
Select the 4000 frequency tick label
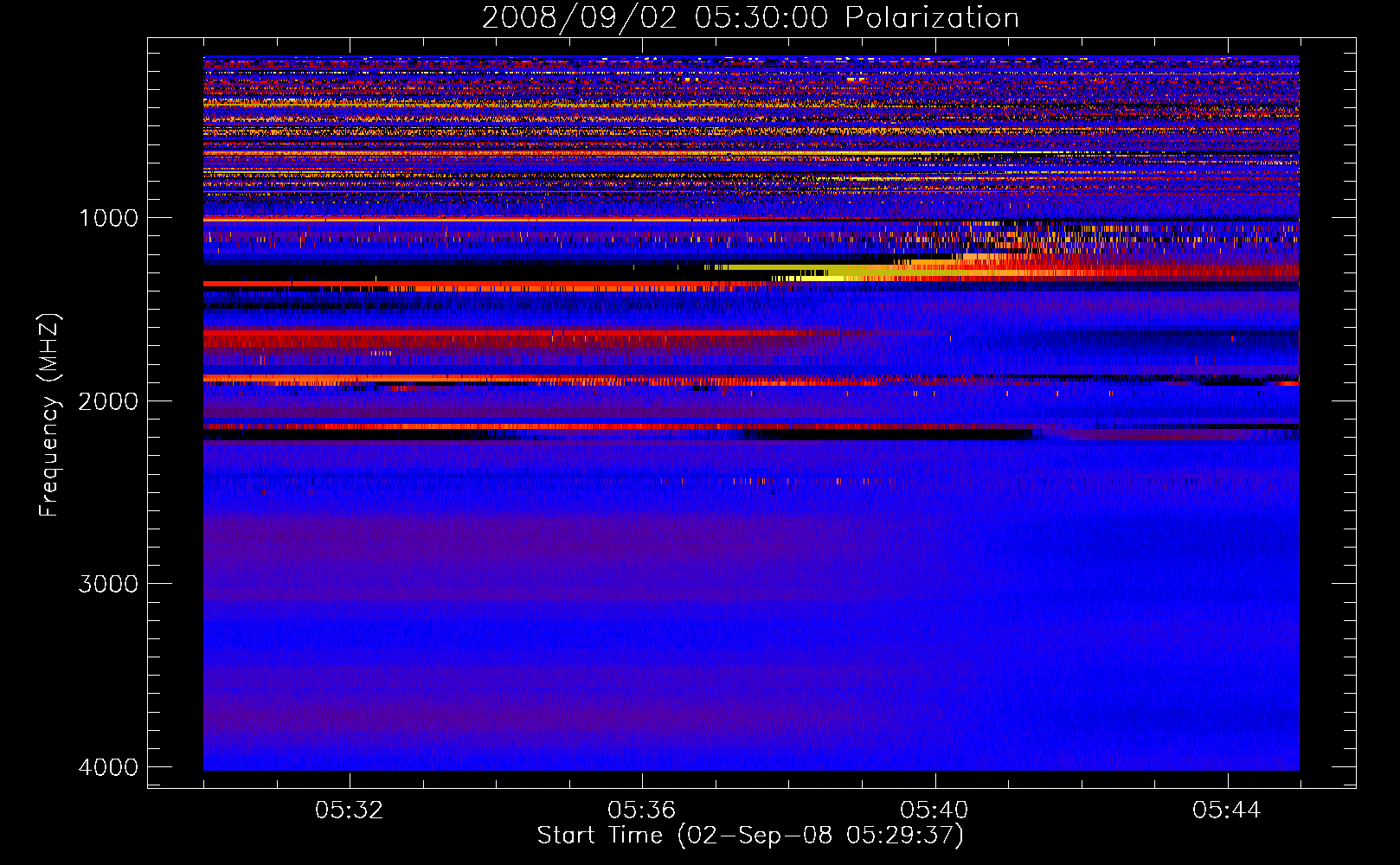pos(108,767)
